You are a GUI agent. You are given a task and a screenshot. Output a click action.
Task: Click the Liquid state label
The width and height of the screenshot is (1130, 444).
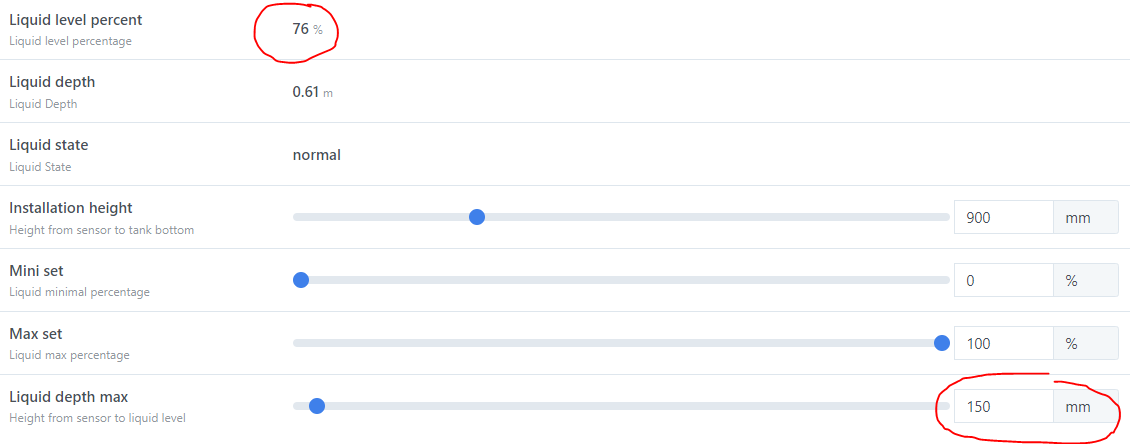[x=49, y=145]
